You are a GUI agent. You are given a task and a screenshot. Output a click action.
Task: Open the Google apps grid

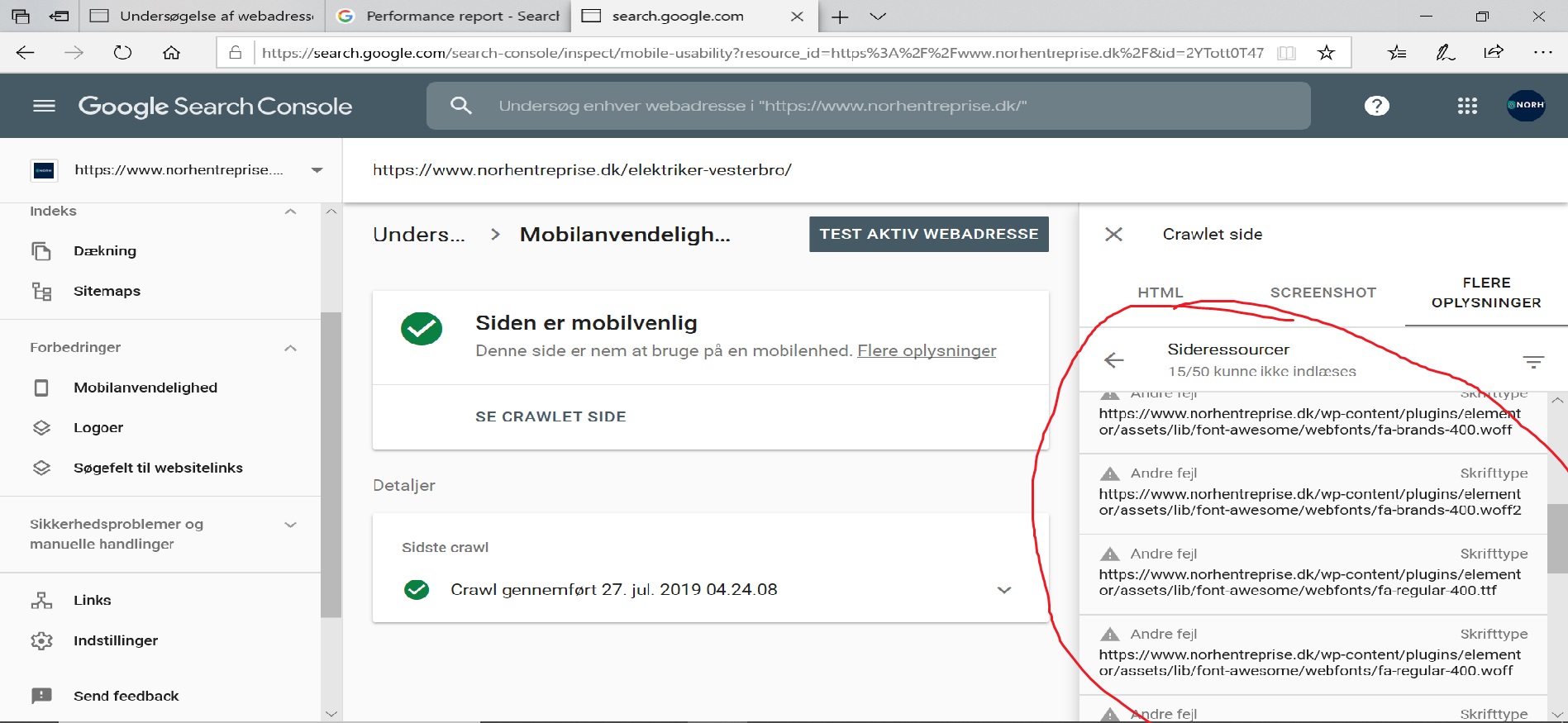pyautogui.click(x=1467, y=106)
